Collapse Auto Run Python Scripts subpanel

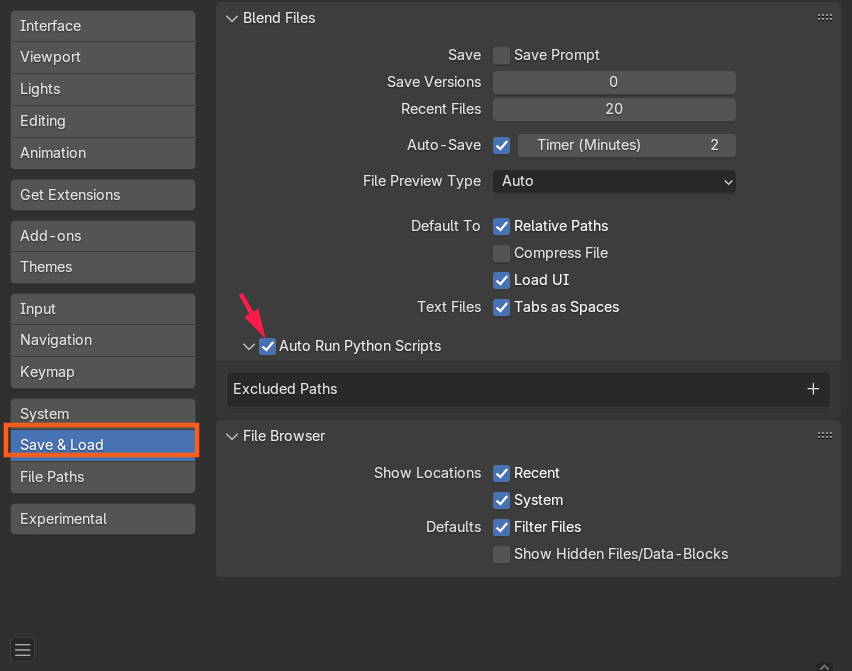249,346
